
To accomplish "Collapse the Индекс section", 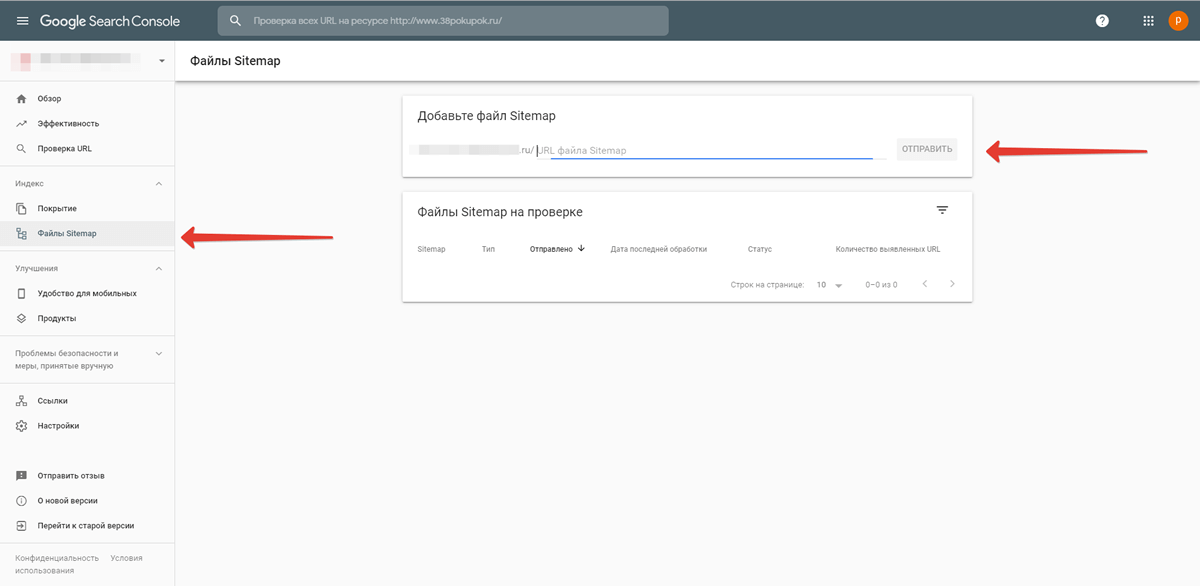I will tap(156, 183).
